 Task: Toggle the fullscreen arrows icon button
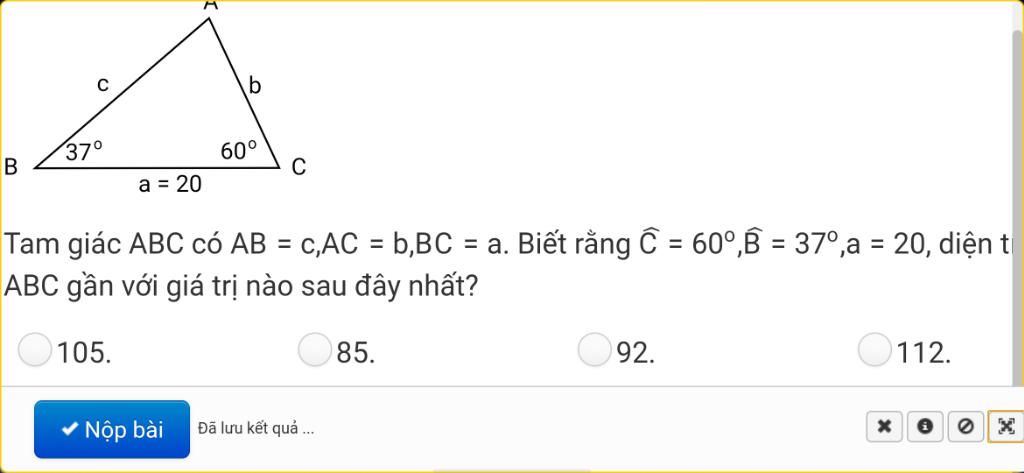[x=1006, y=427]
